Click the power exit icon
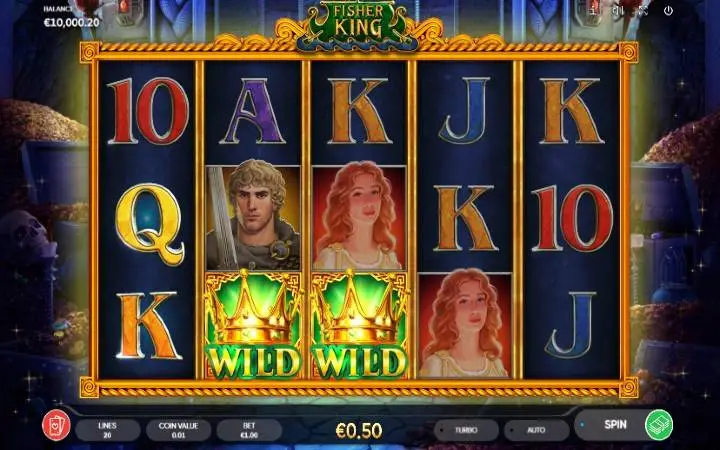 click(668, 11)
